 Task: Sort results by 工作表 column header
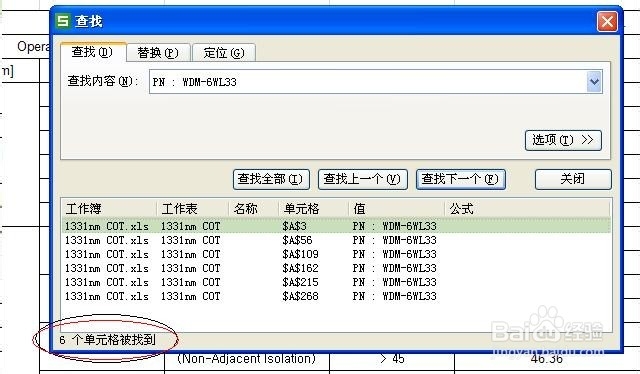coord(192,209)
